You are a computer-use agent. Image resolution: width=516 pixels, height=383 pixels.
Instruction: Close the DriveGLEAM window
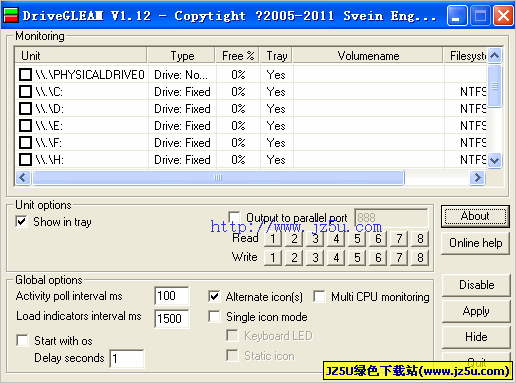(503, 15)
